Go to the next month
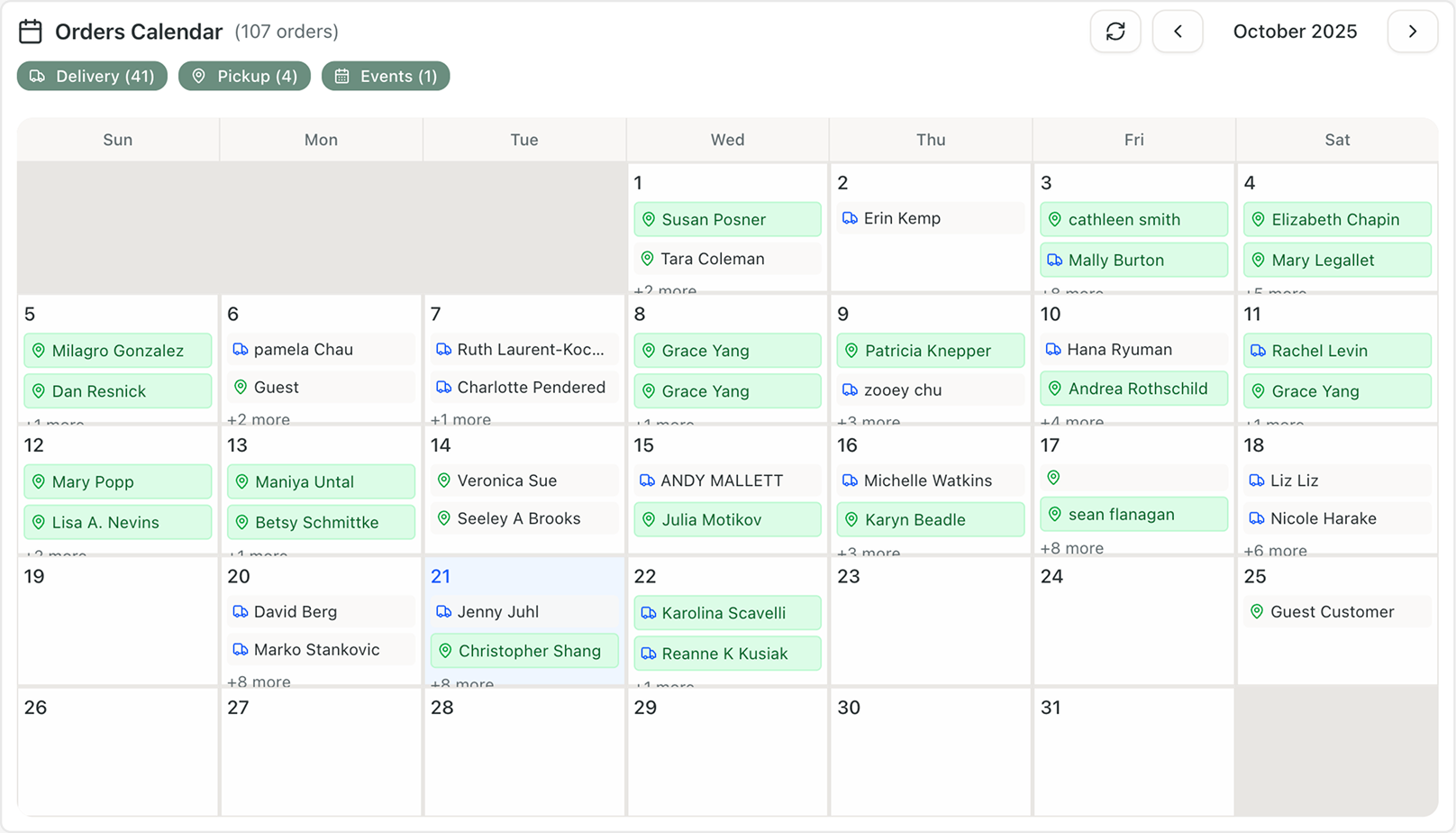Image resolution: width=1456 pixels, height=833 pixels. point(1412,31)
